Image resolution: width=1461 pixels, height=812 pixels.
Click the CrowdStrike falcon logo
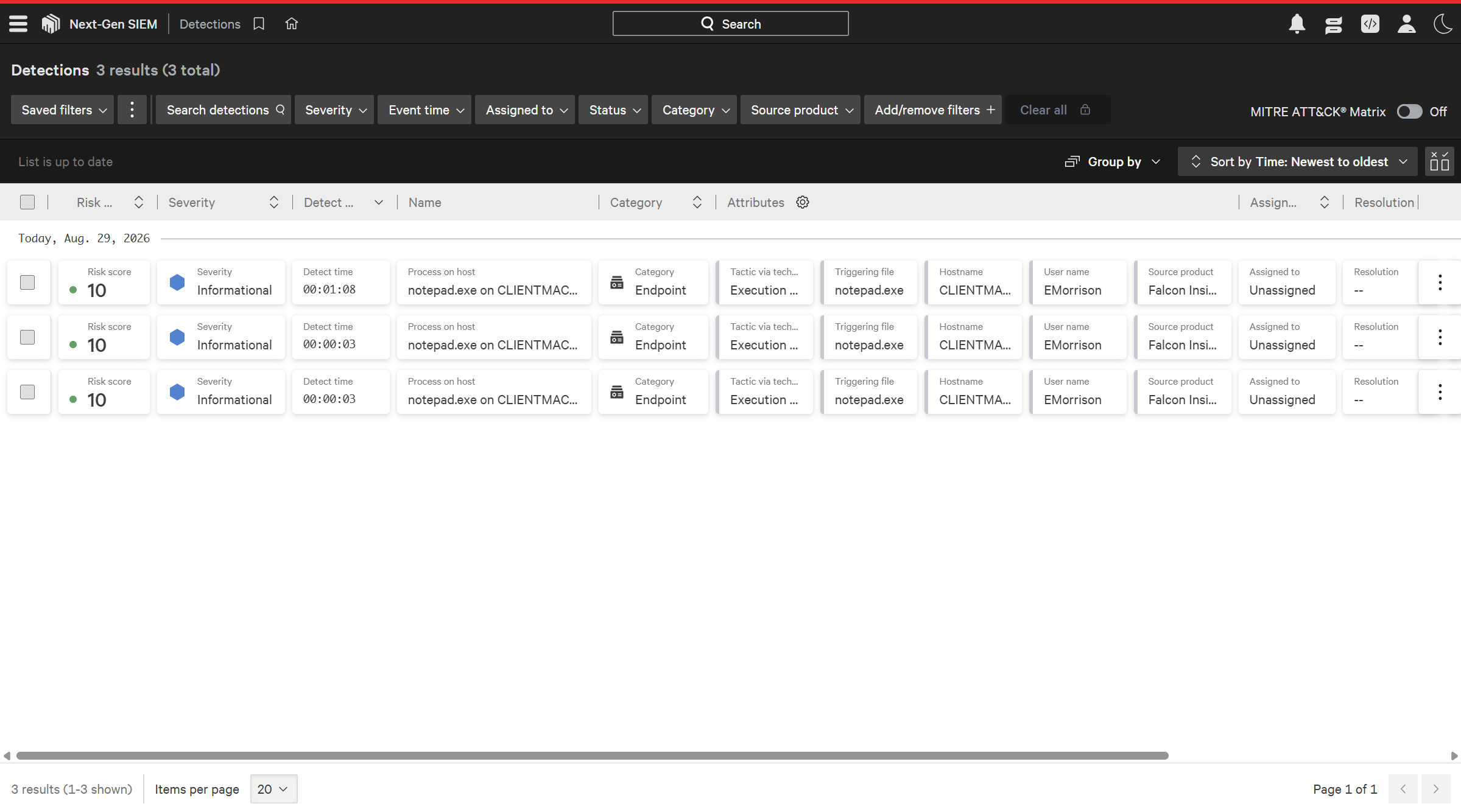[x=51, y=24]
